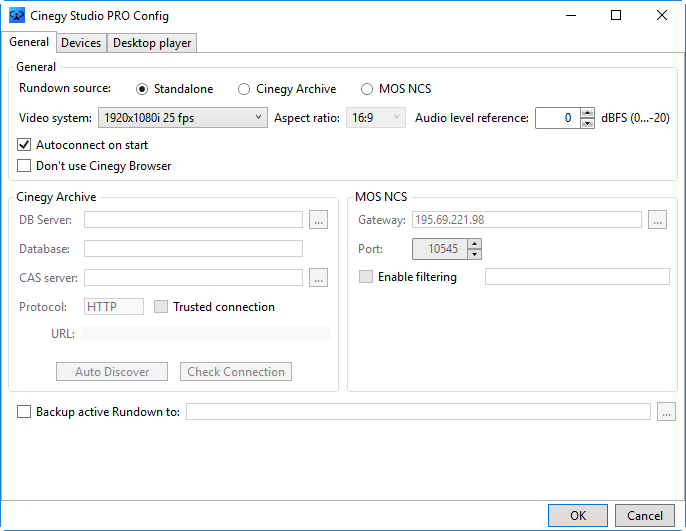This screenshot has width=686, height=531.
Task: Click the filtering text field
Action: click(x=577, y=276)
